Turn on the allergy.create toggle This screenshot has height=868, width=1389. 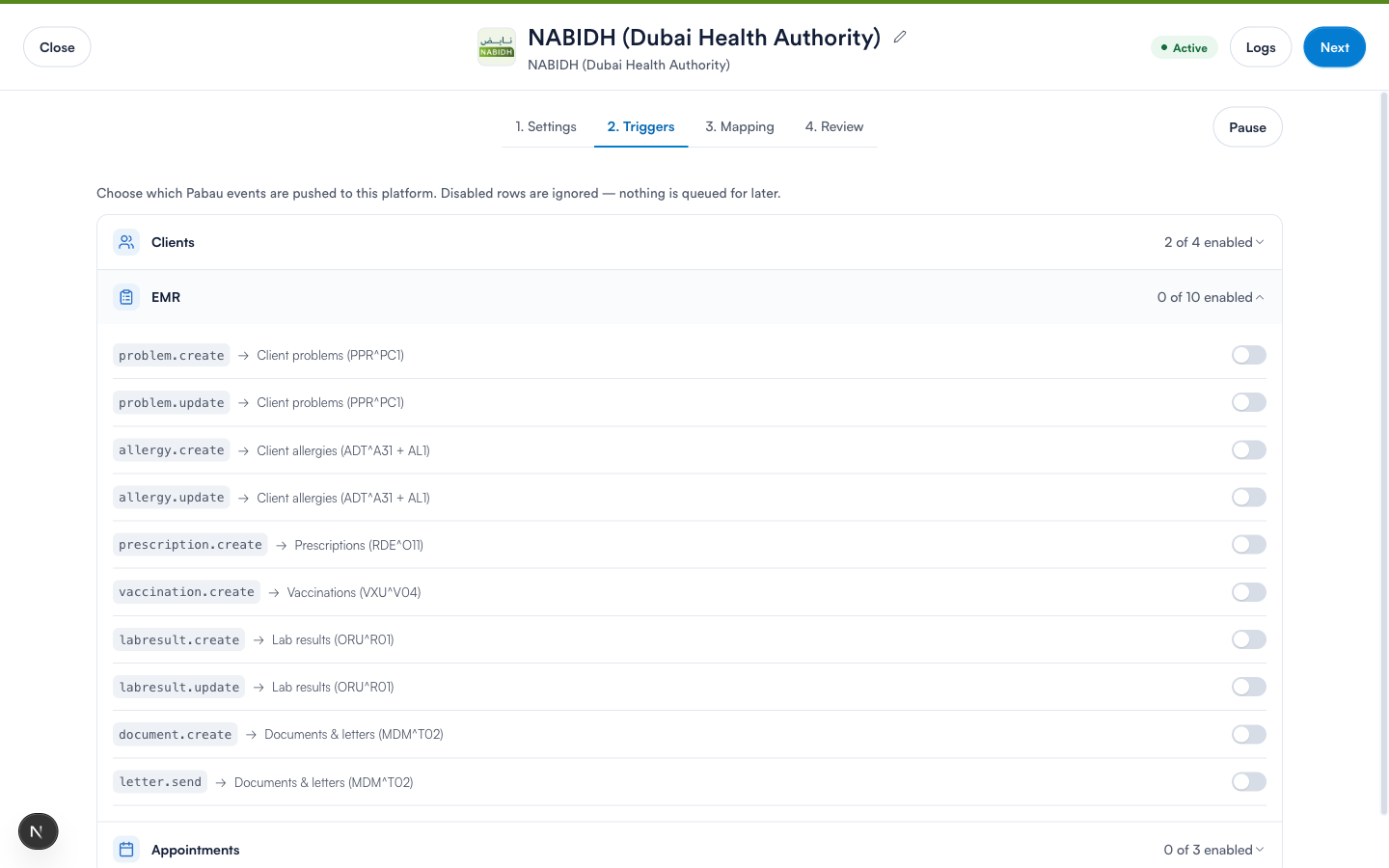(x=1249, y=449)
